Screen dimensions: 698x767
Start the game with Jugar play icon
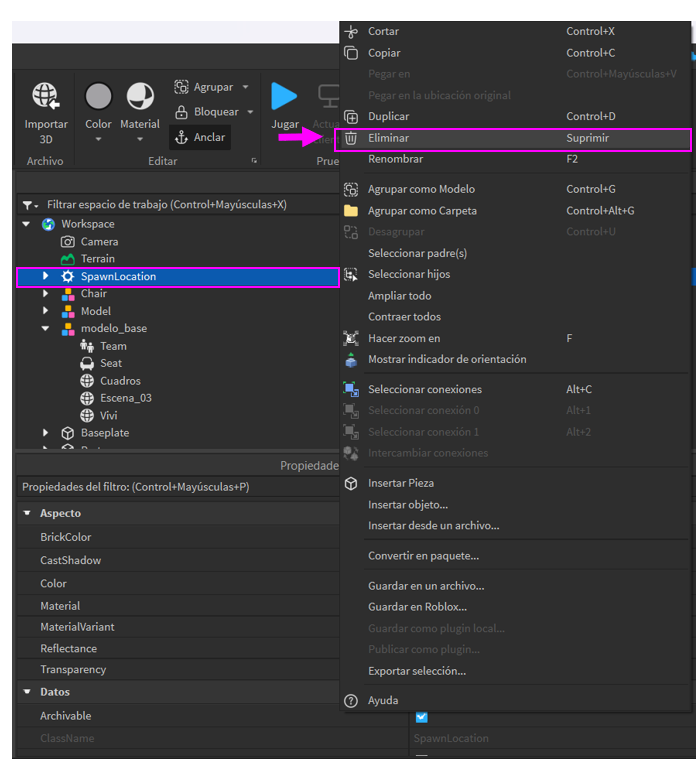point(284,96)
